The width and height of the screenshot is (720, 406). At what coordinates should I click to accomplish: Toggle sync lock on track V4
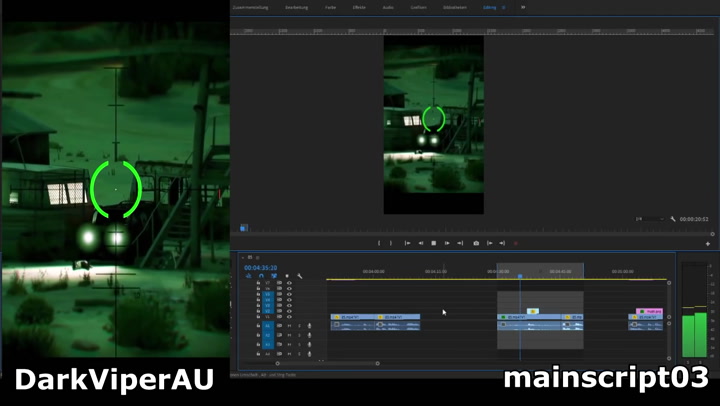tap(279, 300)
